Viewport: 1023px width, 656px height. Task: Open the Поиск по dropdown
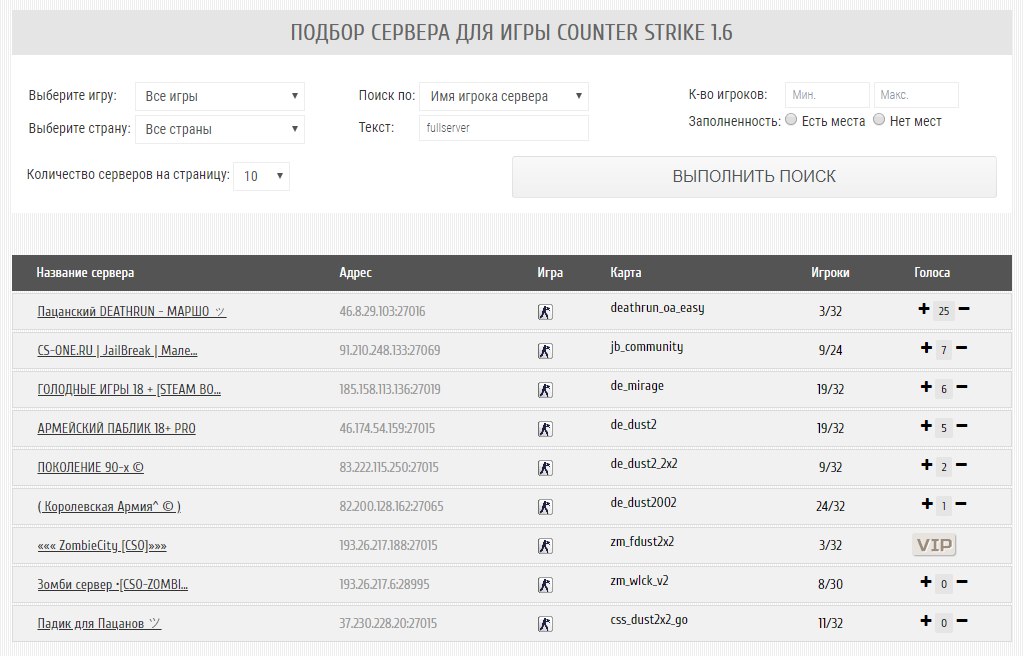[504, 96]
